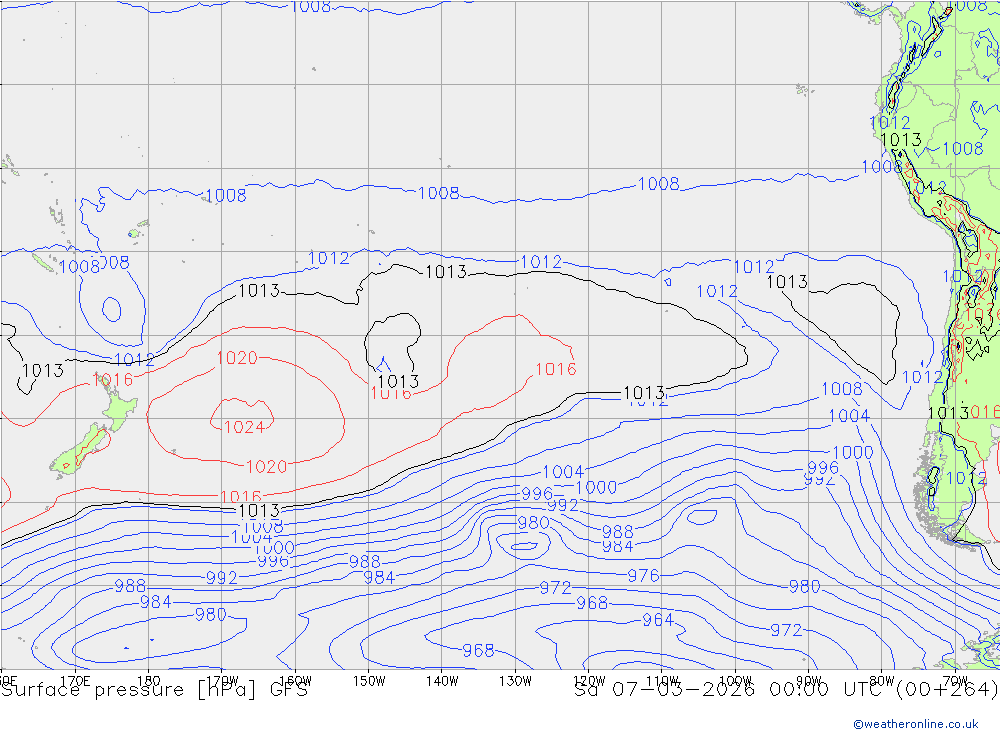This screenshot has height=733, width=1000.
Task: Select the 140W longitude label
Action: [x=442, y=681]
